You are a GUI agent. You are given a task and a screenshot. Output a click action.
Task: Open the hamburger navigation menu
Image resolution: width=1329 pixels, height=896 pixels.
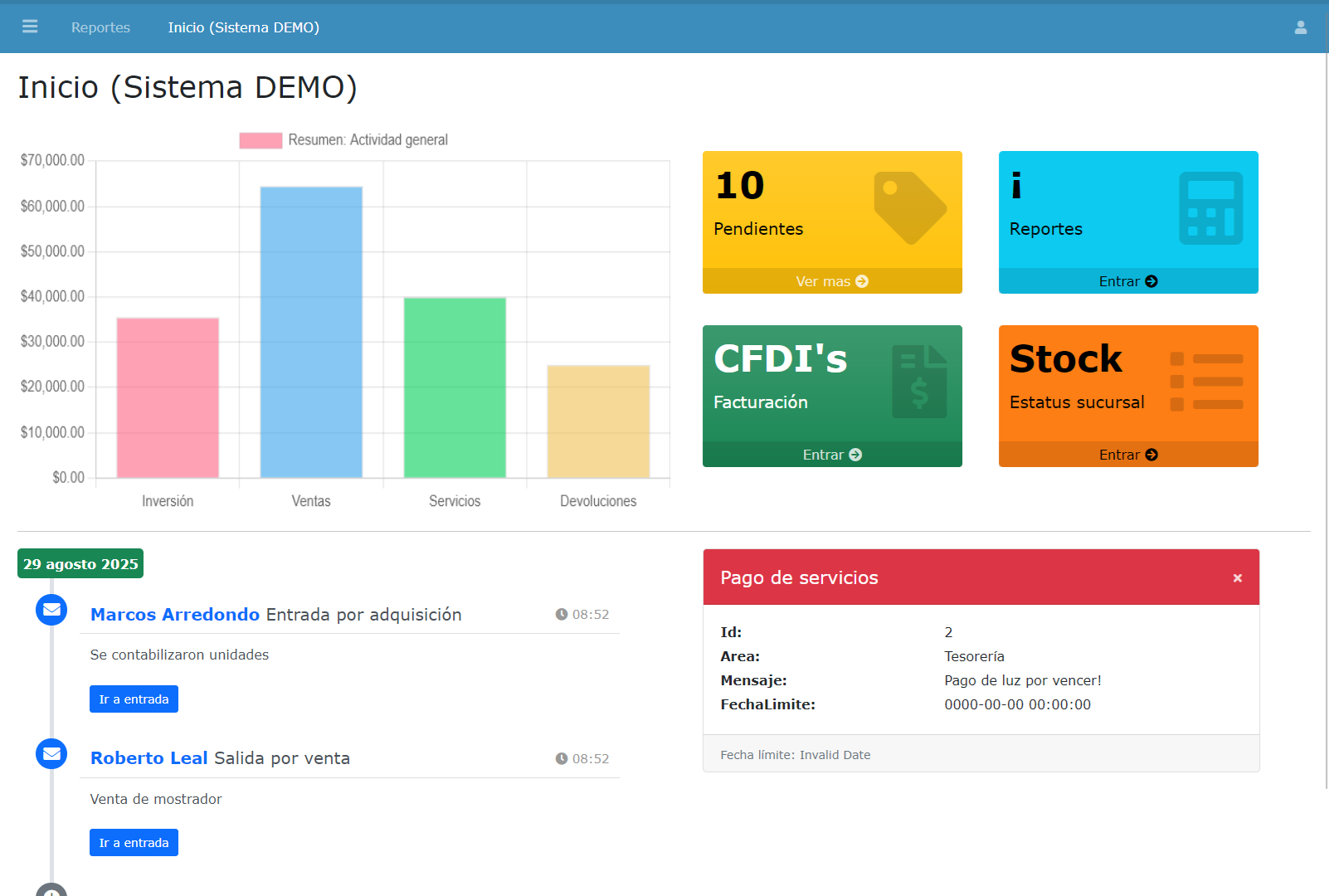coord(30,27)
